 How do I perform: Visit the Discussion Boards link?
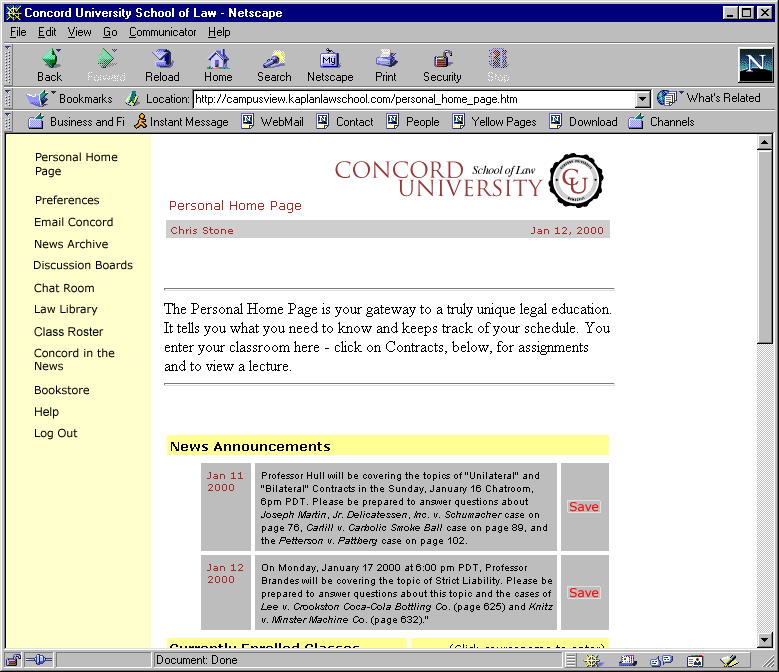[83, 265]
